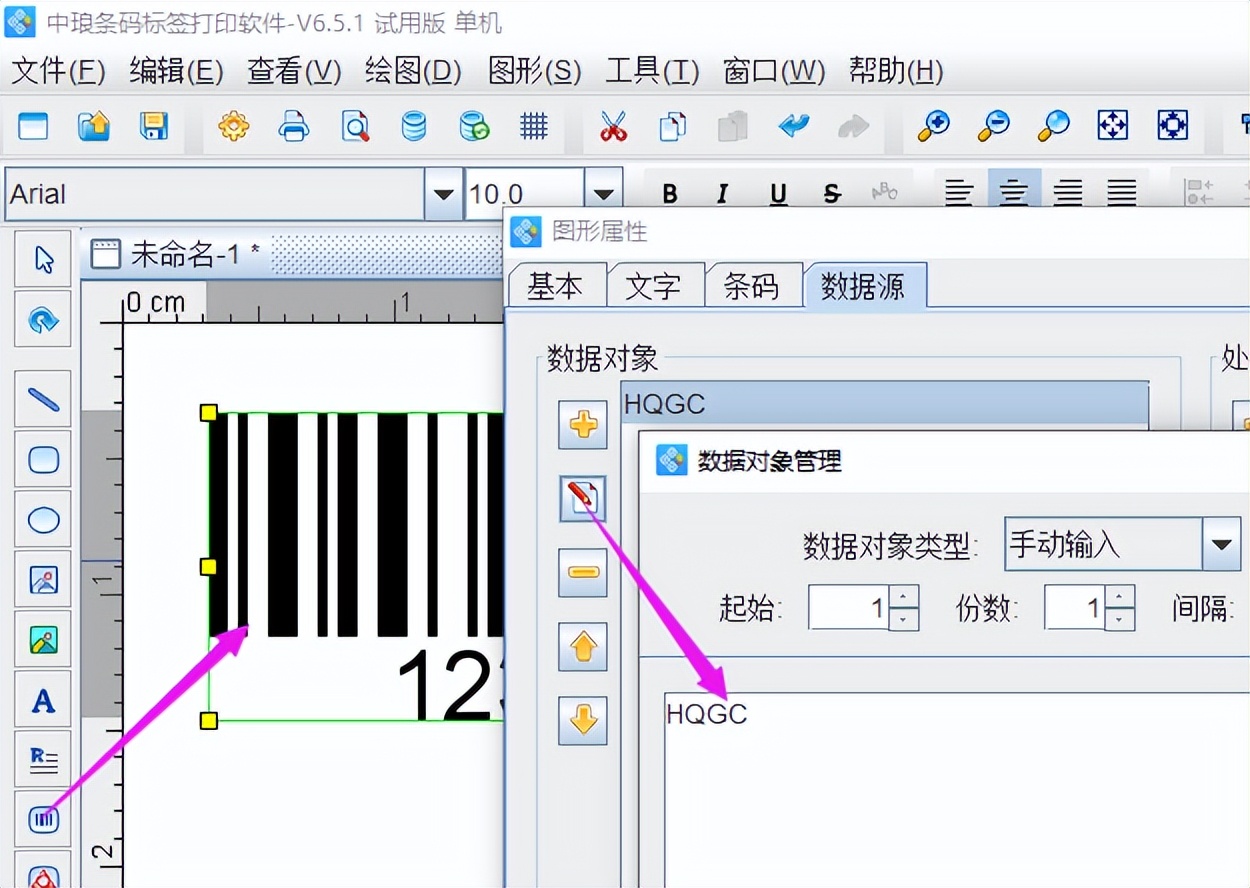The width and height of the screenshot is (1250, 888).
Task: Expand the Arial font name dropdown
Action: coord(443,194)
